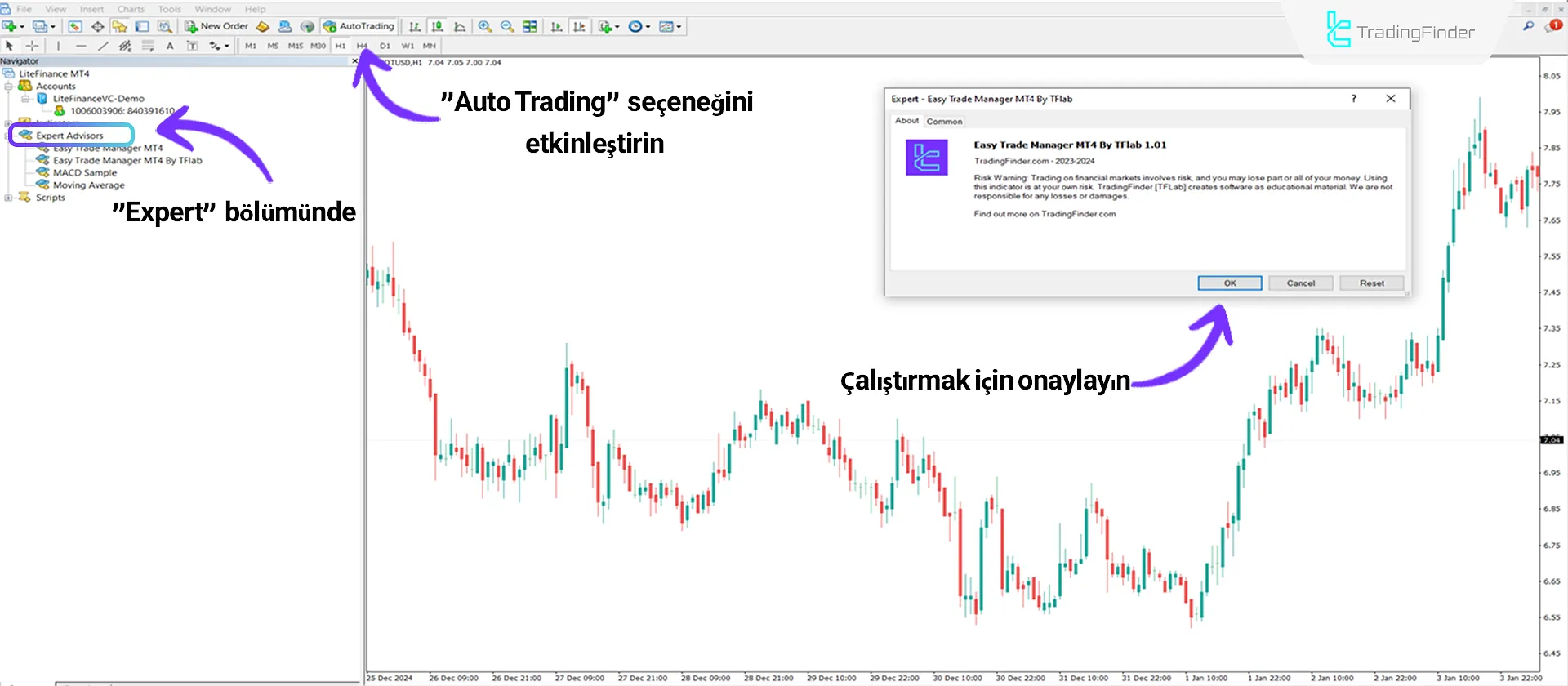This screenshot has height=686, width=1568.
Task: Toggle the Data Window crosshair-circle icon
Action: [97, 26]
